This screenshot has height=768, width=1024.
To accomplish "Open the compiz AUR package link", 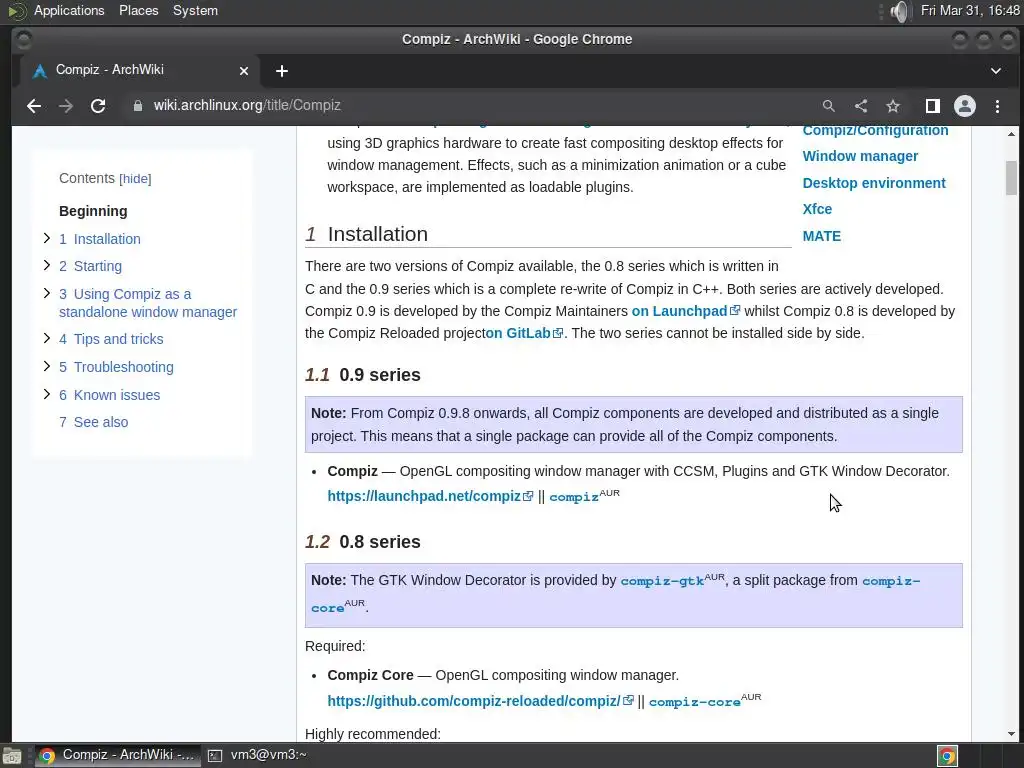I will click(x=574, y=497).
